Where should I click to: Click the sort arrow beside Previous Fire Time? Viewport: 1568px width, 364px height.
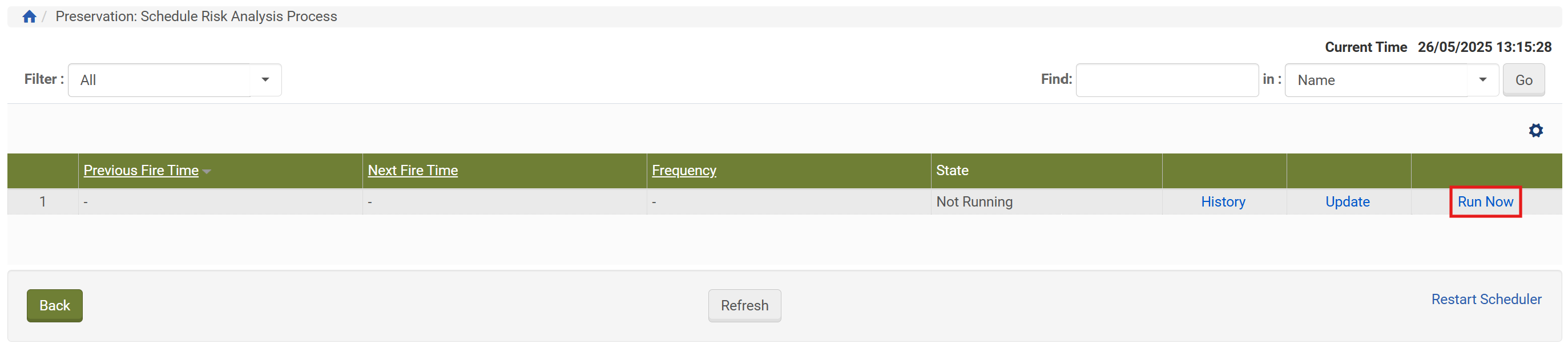207,172
